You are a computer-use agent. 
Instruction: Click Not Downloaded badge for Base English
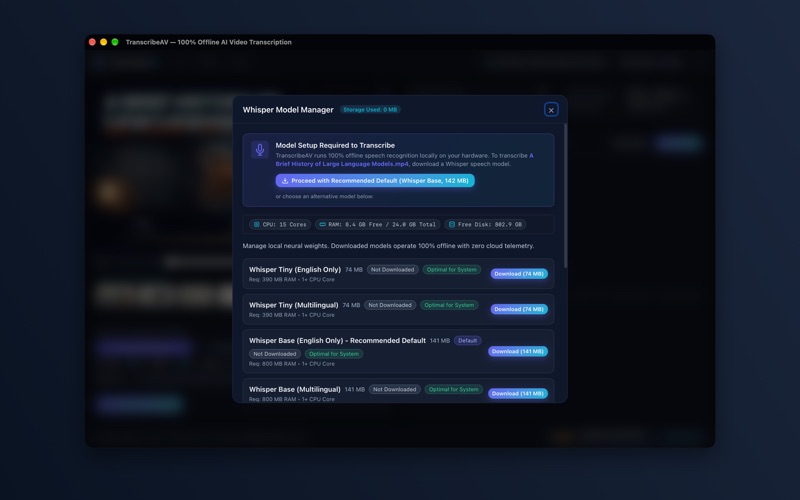coord(274,354)
